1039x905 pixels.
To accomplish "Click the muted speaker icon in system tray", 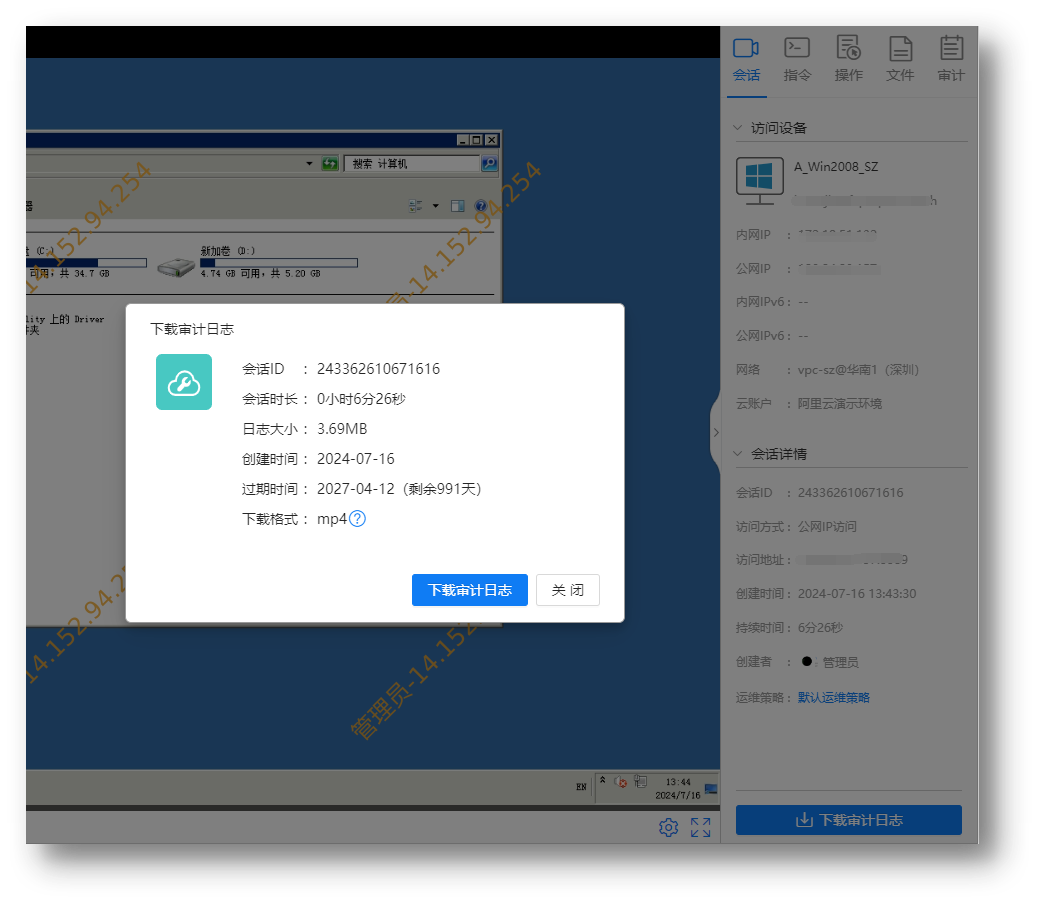I will tap(620, 782).
